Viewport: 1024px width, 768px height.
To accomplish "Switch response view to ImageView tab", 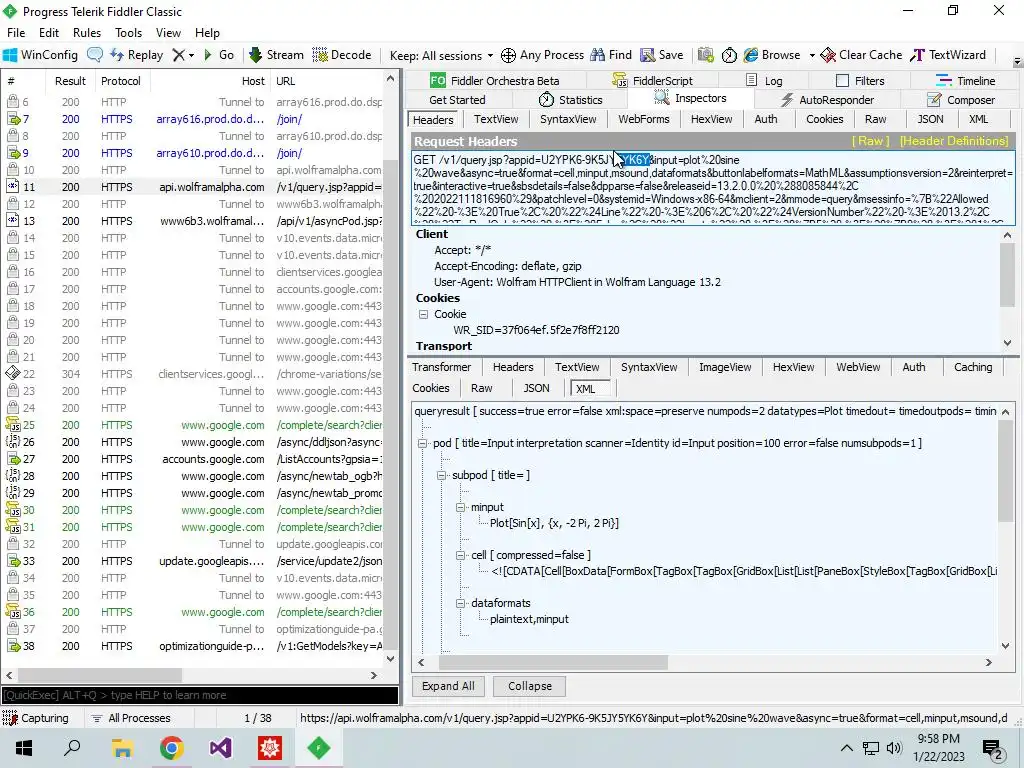I will click(x=725, y=367).
